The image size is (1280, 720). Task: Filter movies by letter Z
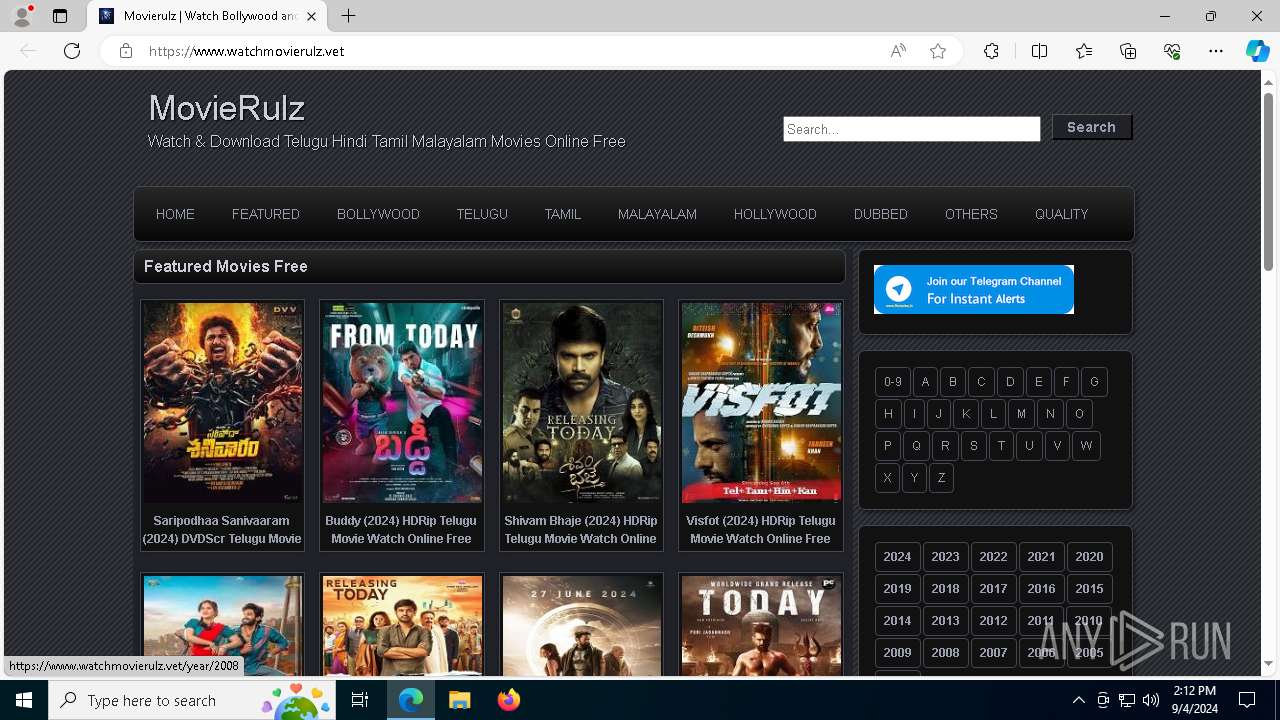941,478
